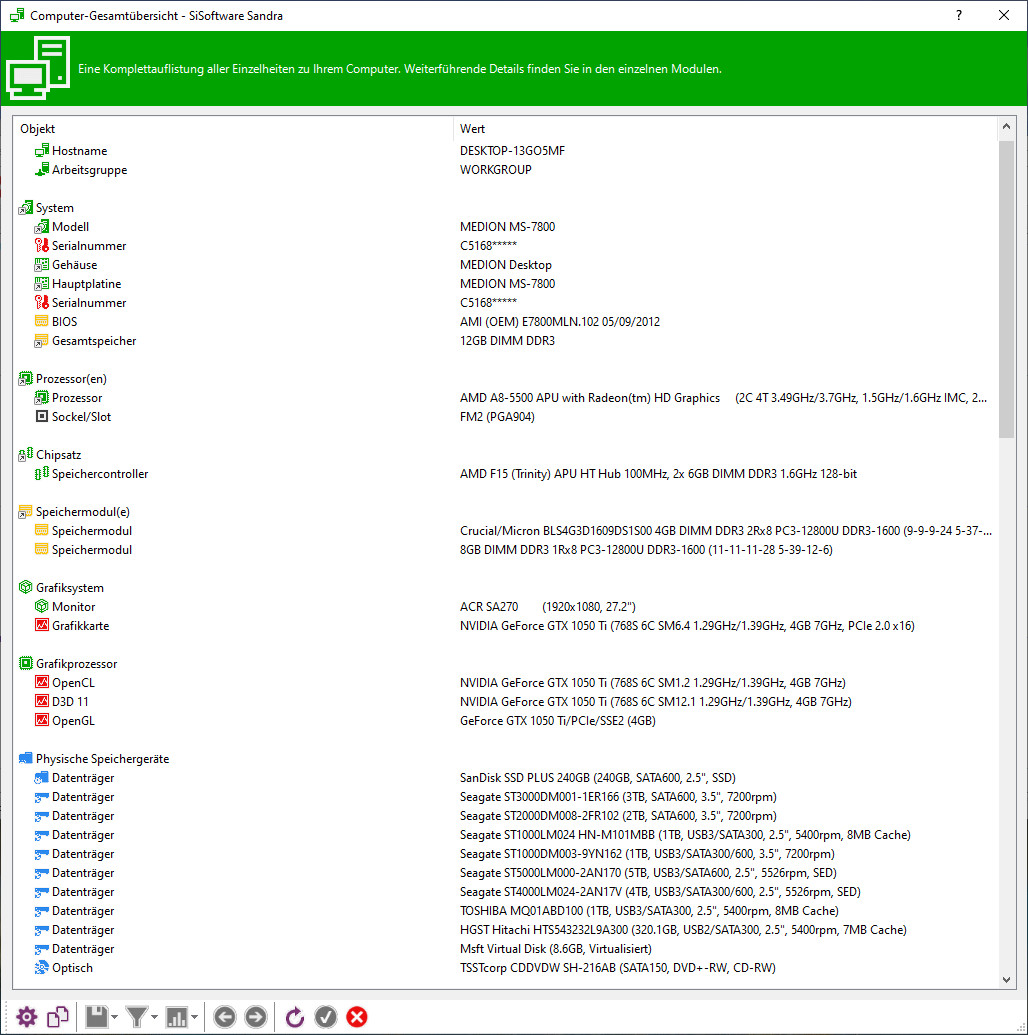
Task: Click the System section icon
Action: pyautogui.click(x=26, y=207)
